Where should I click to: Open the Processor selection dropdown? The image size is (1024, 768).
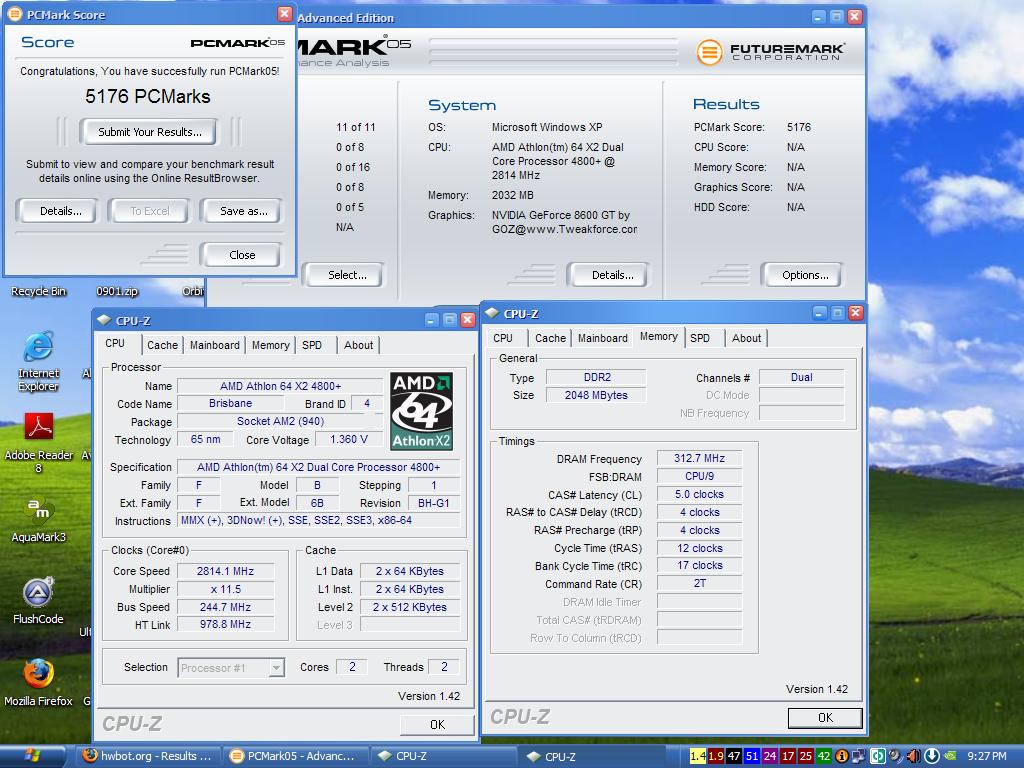(231, 667)
